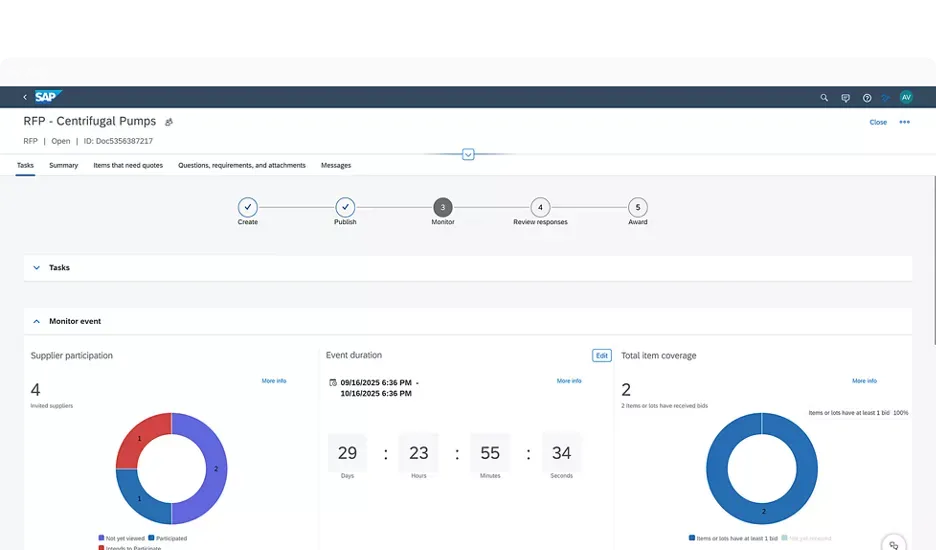Screen dimensions: 936x550
Task: Click the 23 Hours countdown box
Action: tap(418, 453)
